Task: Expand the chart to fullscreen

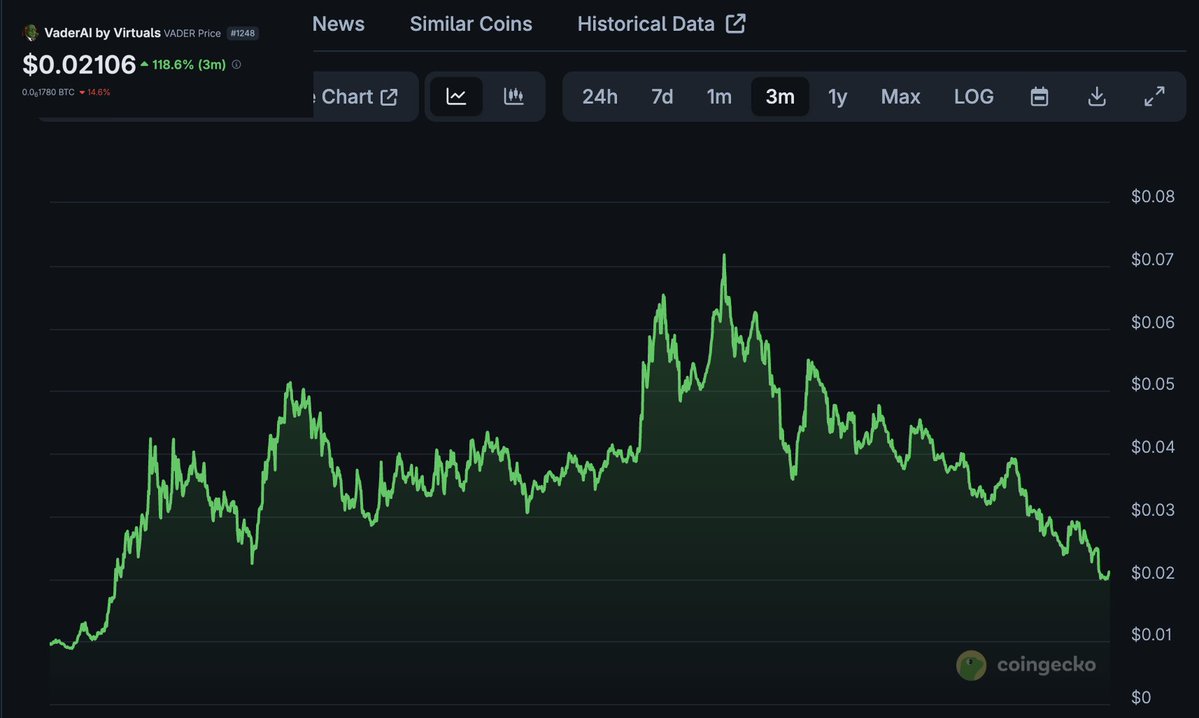Action: [1154, 96]
